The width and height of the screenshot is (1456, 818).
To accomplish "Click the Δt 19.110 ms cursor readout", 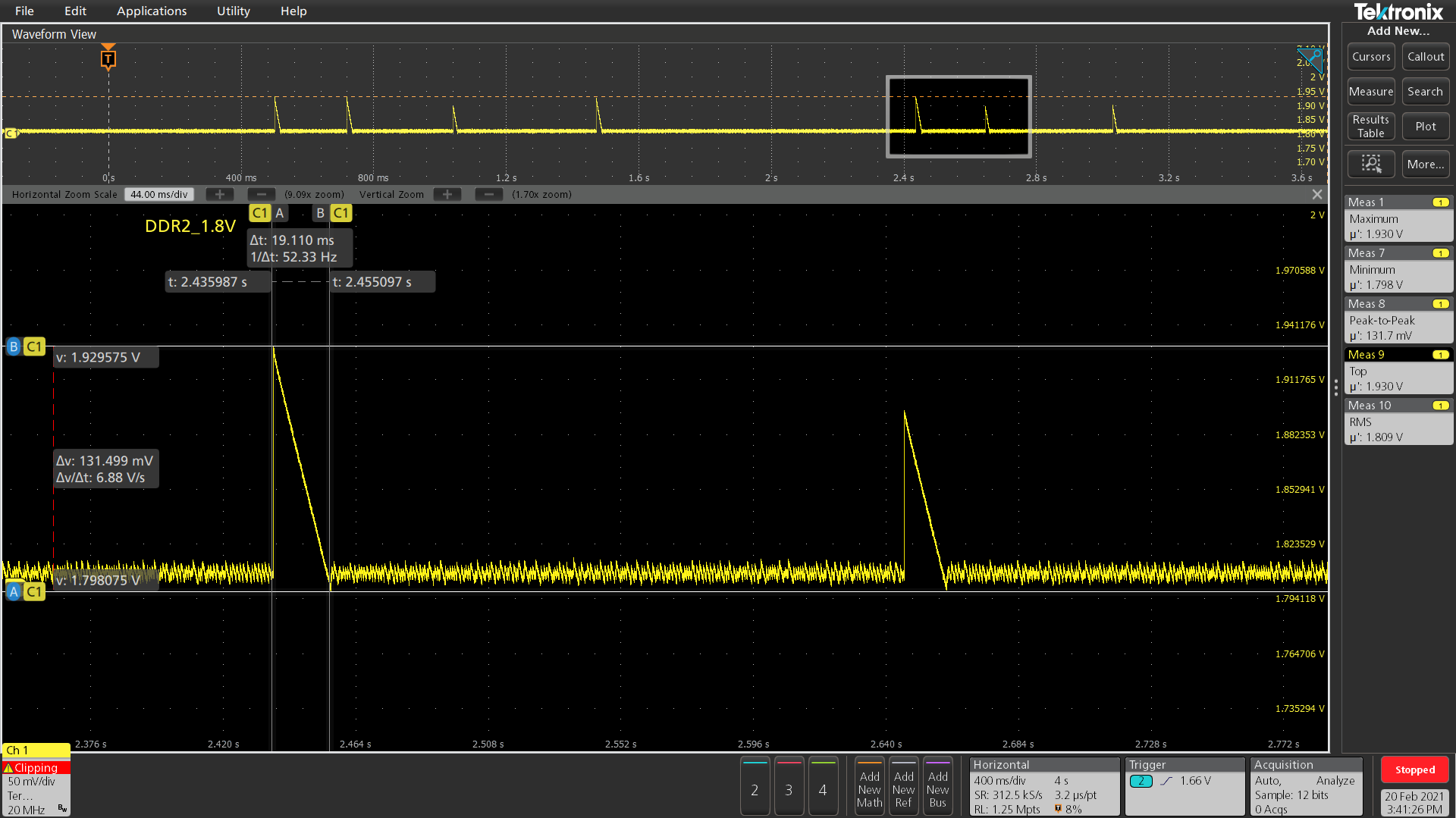I will (x=300, y=249).
